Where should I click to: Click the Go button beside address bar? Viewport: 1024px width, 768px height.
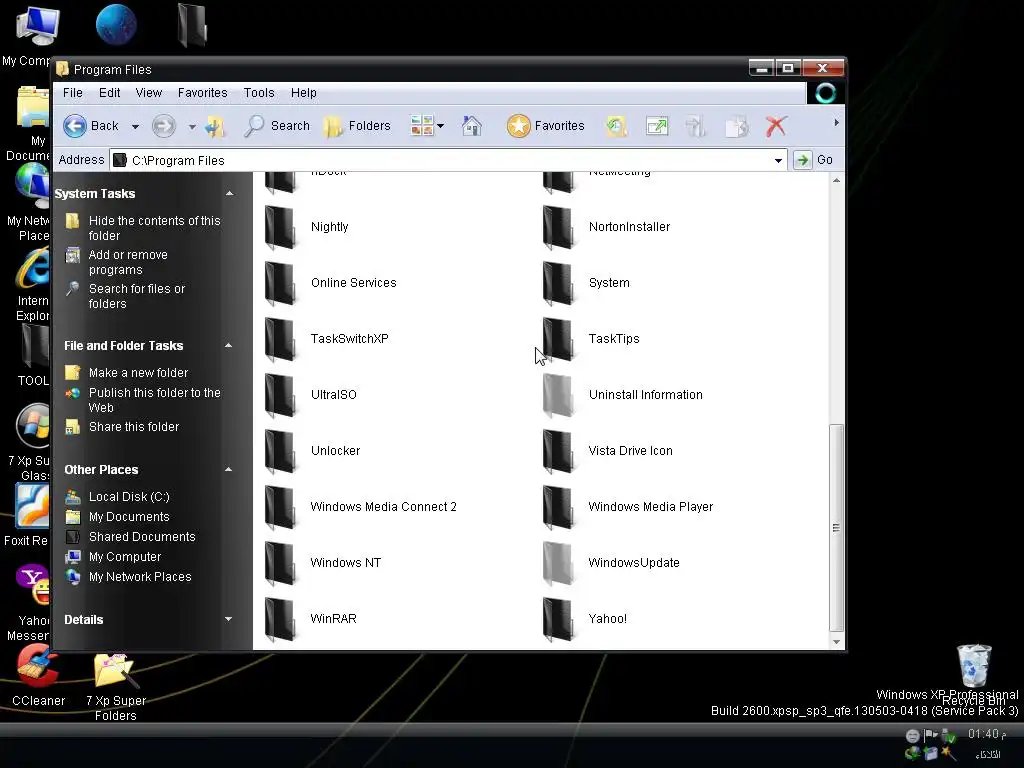[814, 160]
